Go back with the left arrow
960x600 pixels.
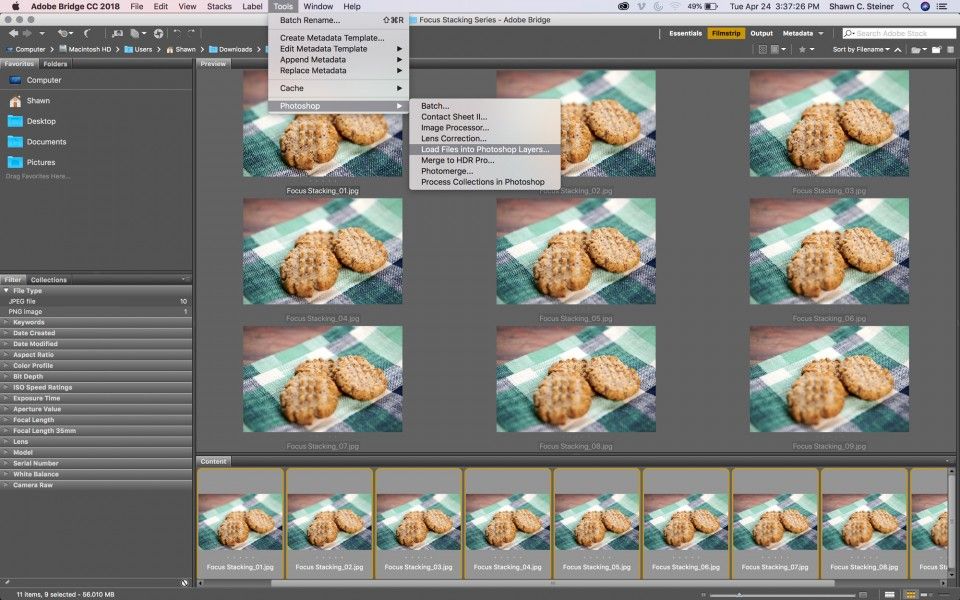point(13,33)
